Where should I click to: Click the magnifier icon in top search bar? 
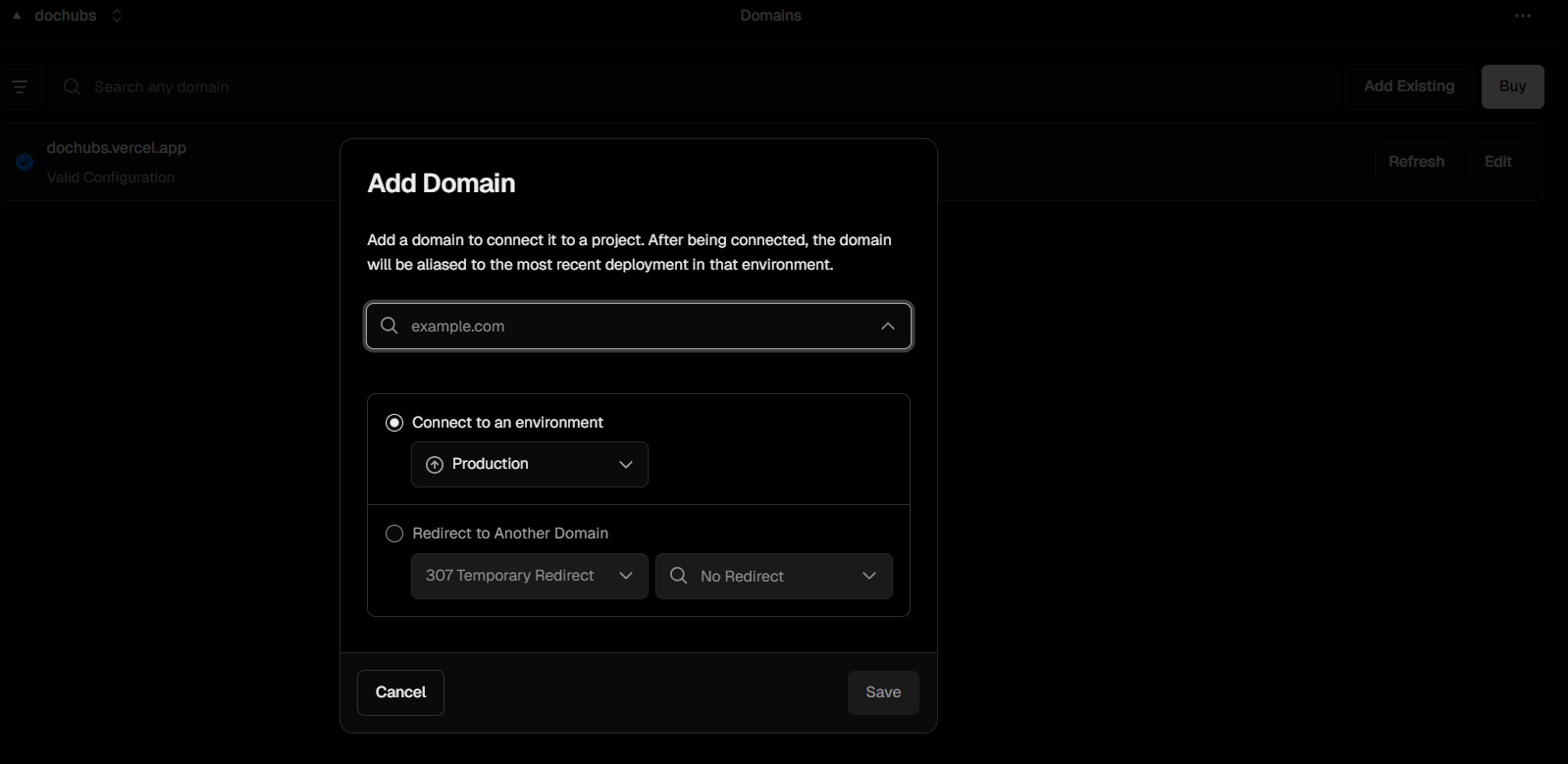(x=73, y=87)
